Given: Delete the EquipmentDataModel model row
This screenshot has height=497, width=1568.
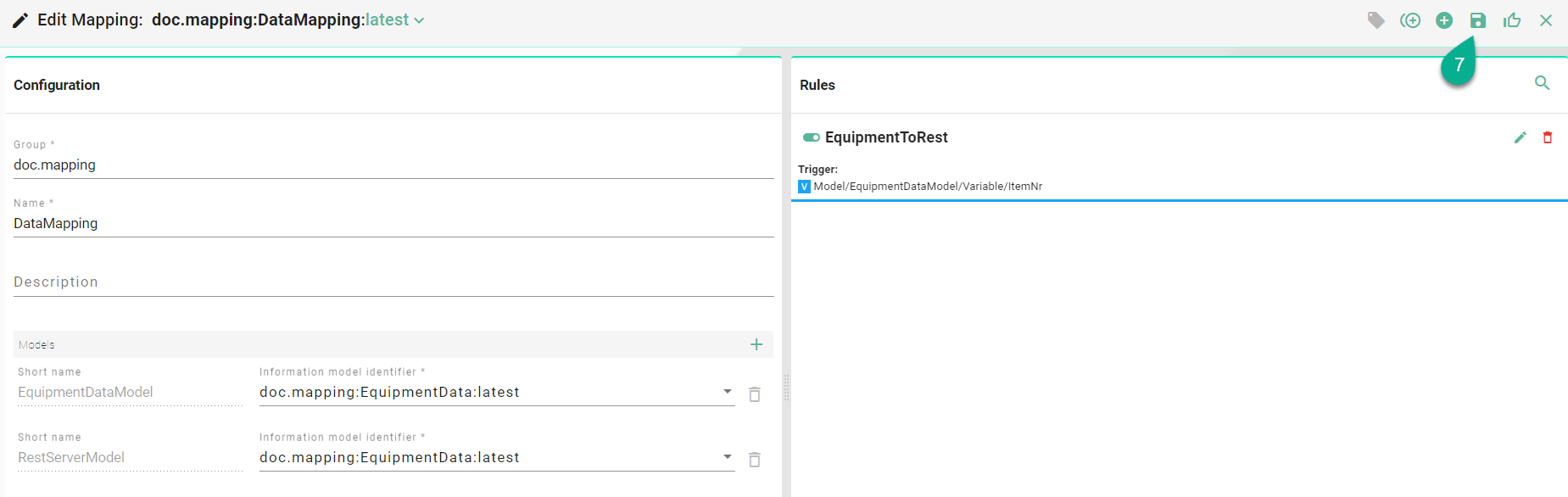Looking at the screenshot, I should coord(754,394).
